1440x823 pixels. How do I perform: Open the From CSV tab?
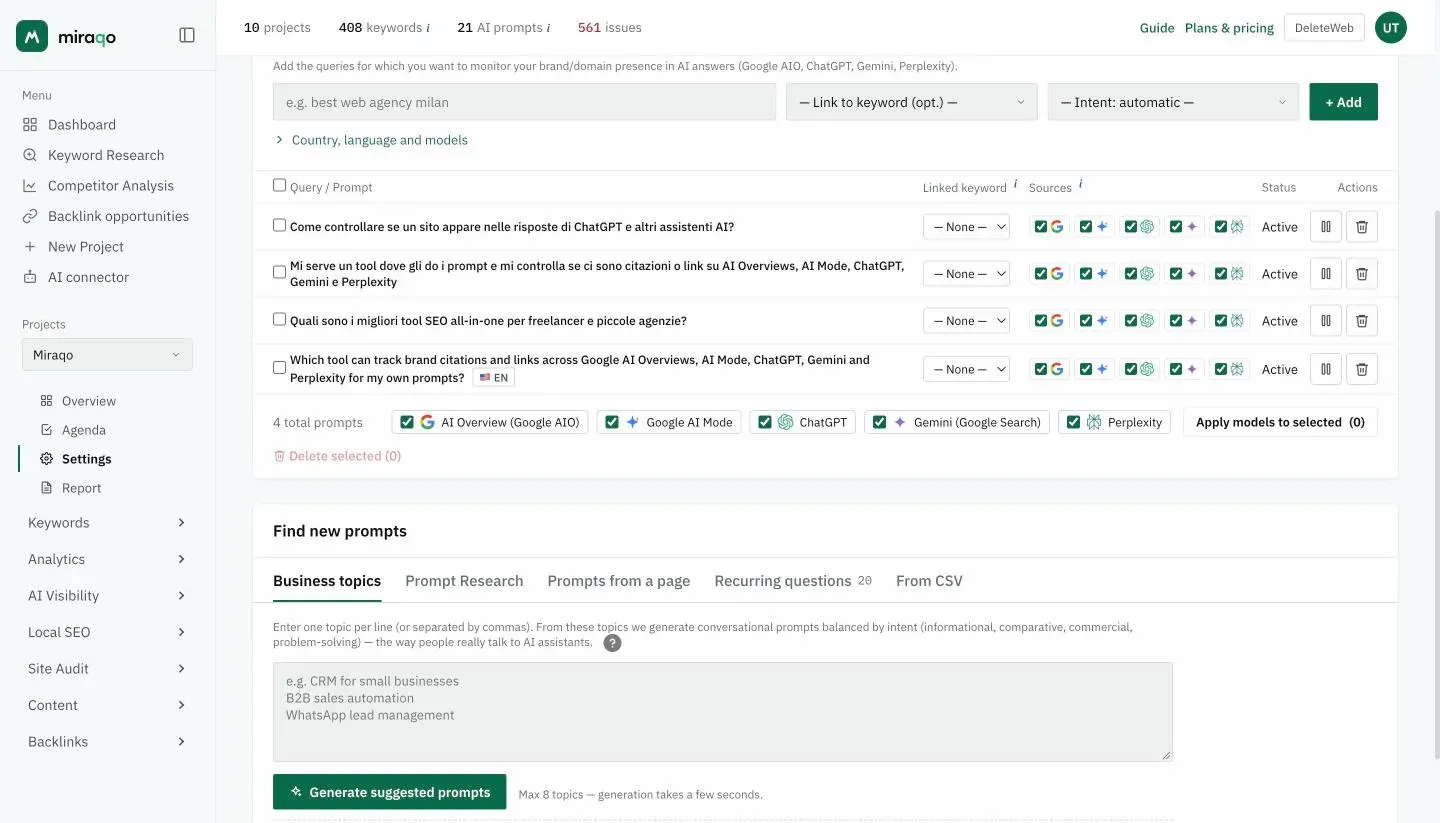929,581
